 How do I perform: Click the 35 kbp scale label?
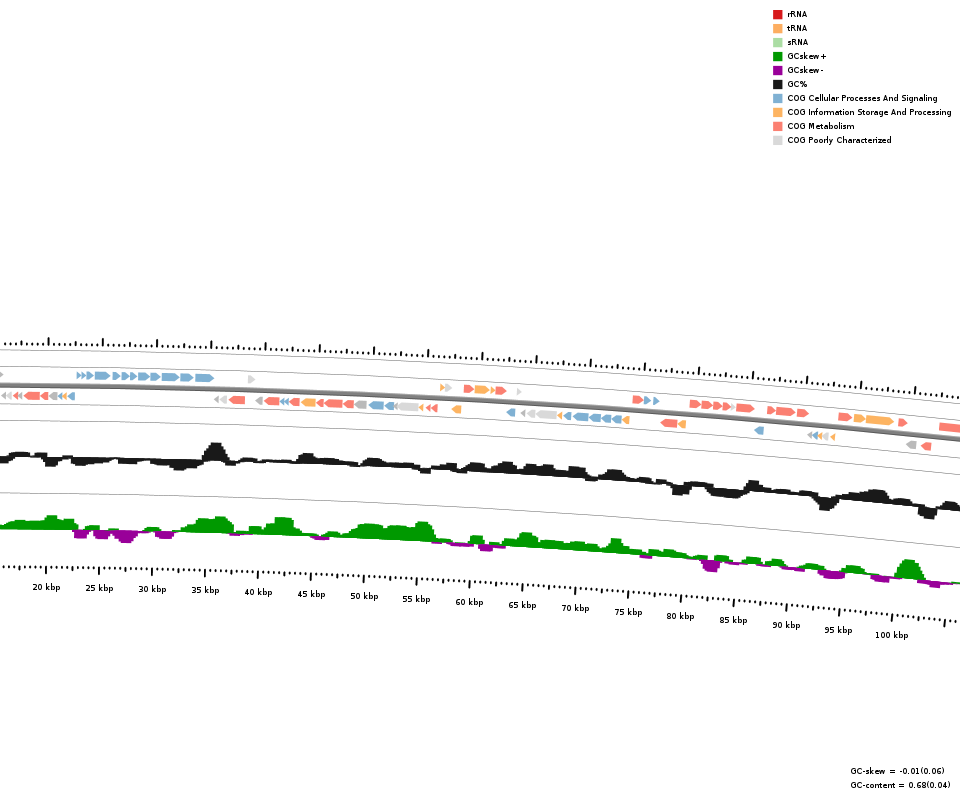[205, 590]
